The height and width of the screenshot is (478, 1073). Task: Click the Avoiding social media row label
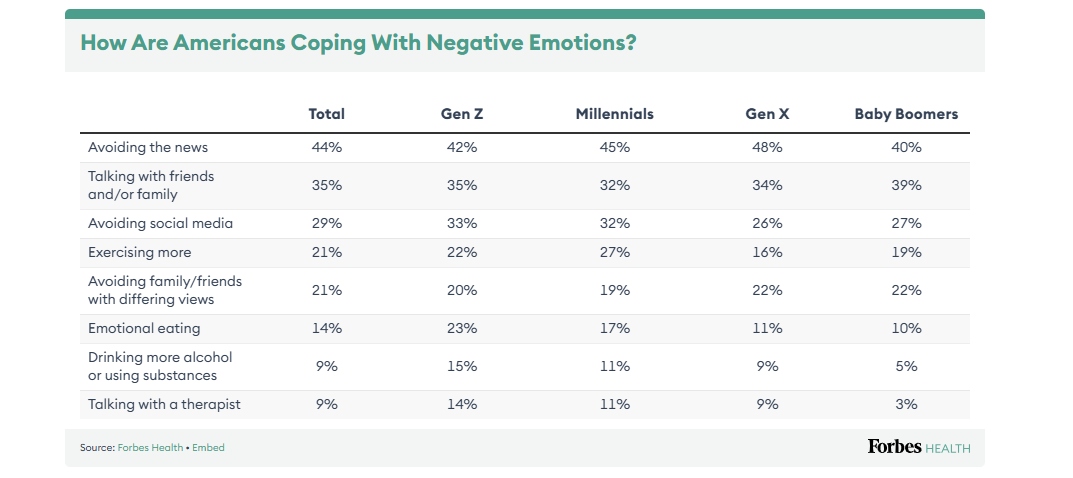[x=160, y=223]
